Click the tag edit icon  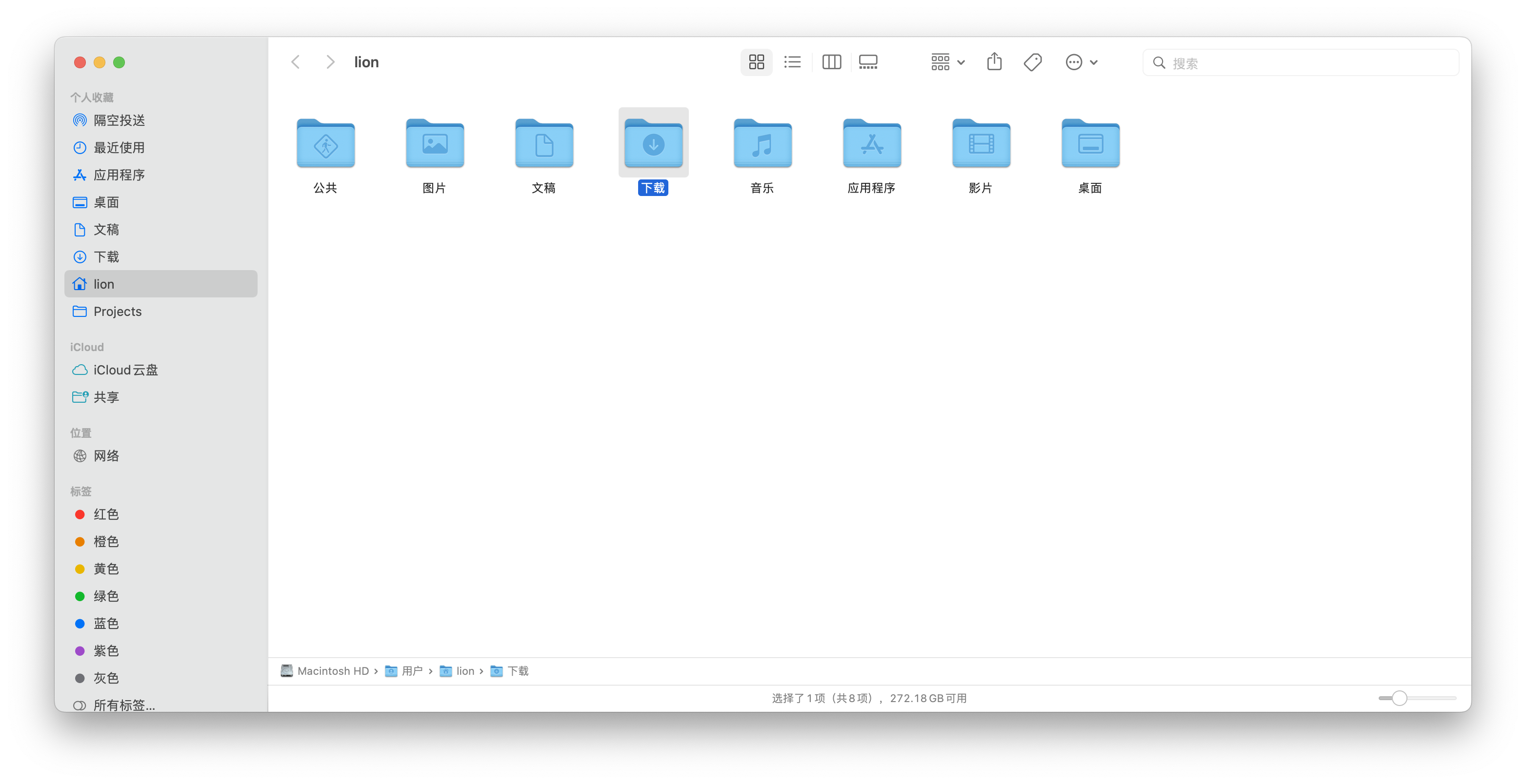[x=1032, y=62]
